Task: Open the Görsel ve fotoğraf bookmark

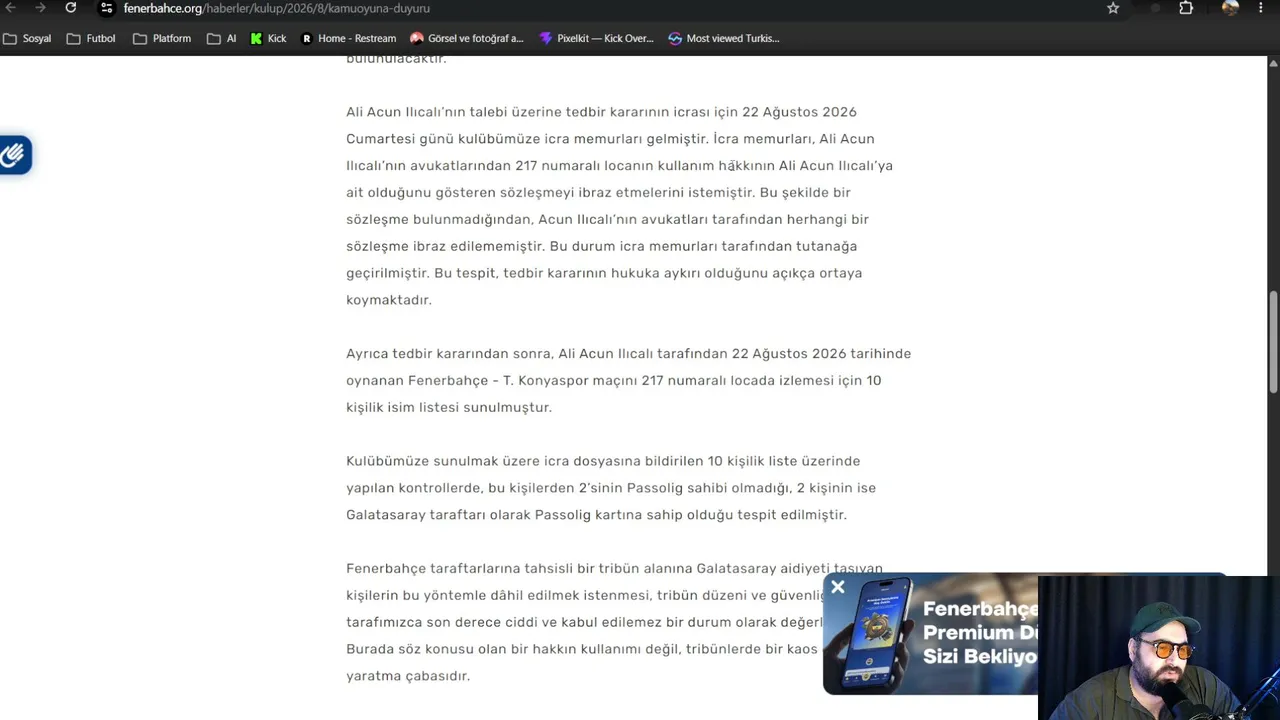Action: [x=467, y=38]
